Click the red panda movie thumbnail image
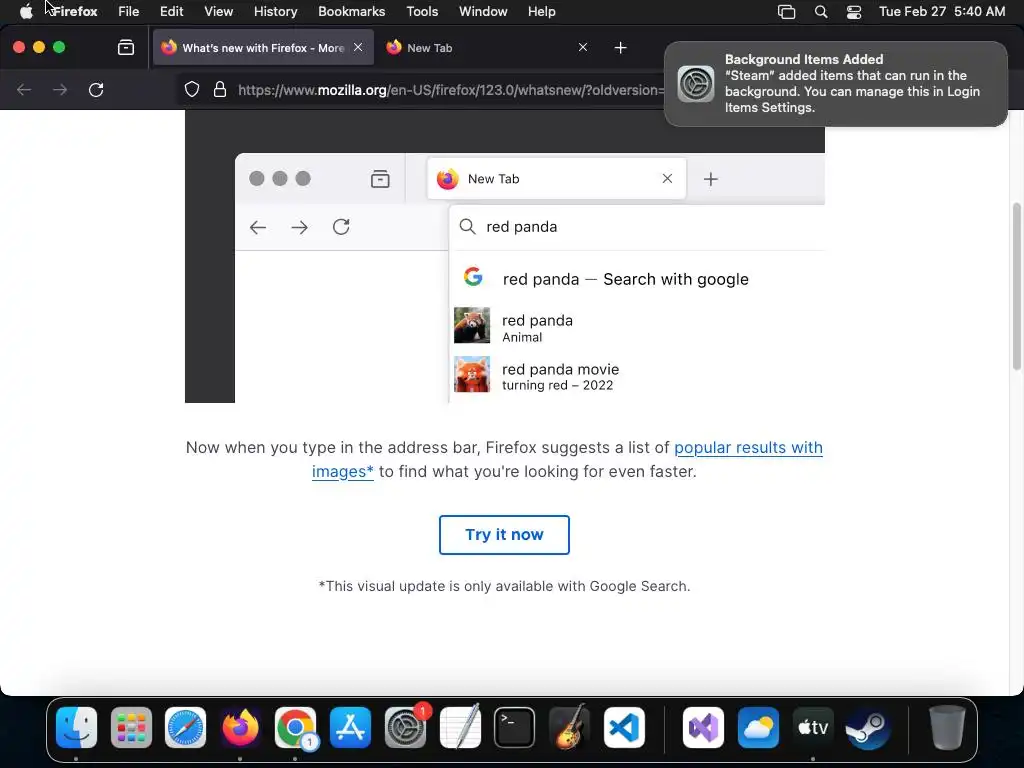The height and width of the screenshot is (768, 1024). [472, 374]
